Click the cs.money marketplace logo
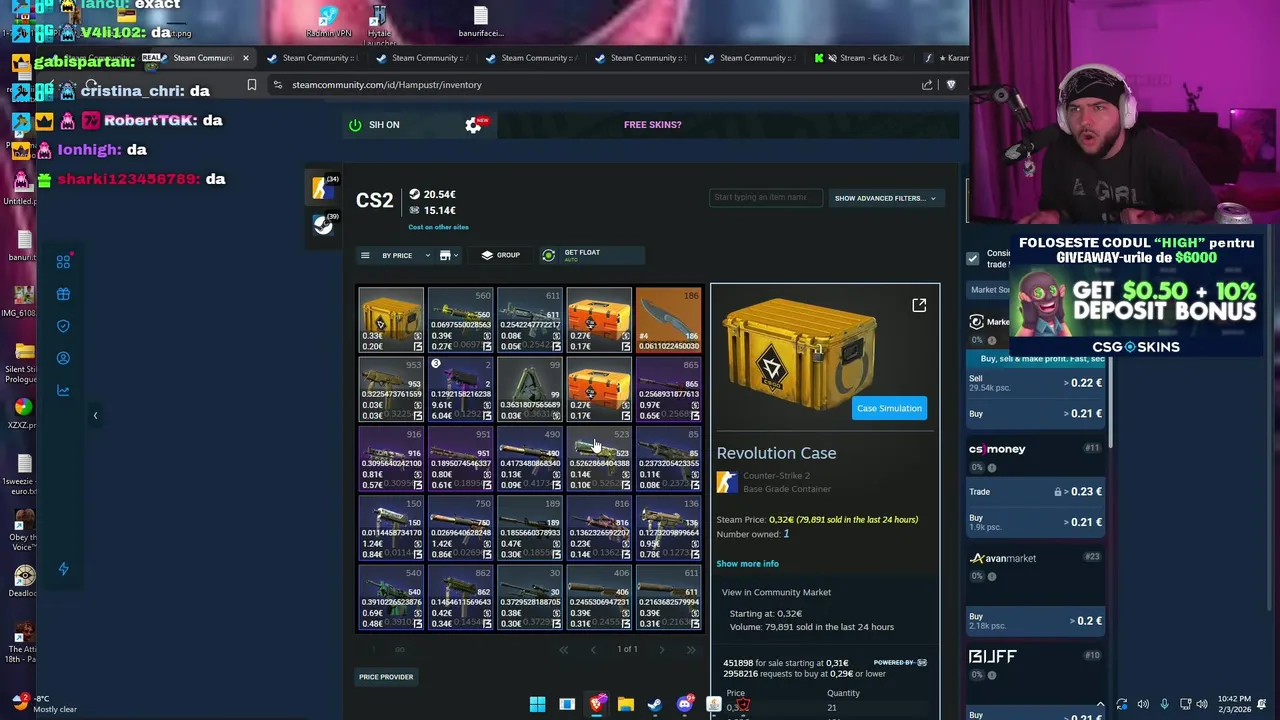The image size is (1280, 720). pos(997,449)
